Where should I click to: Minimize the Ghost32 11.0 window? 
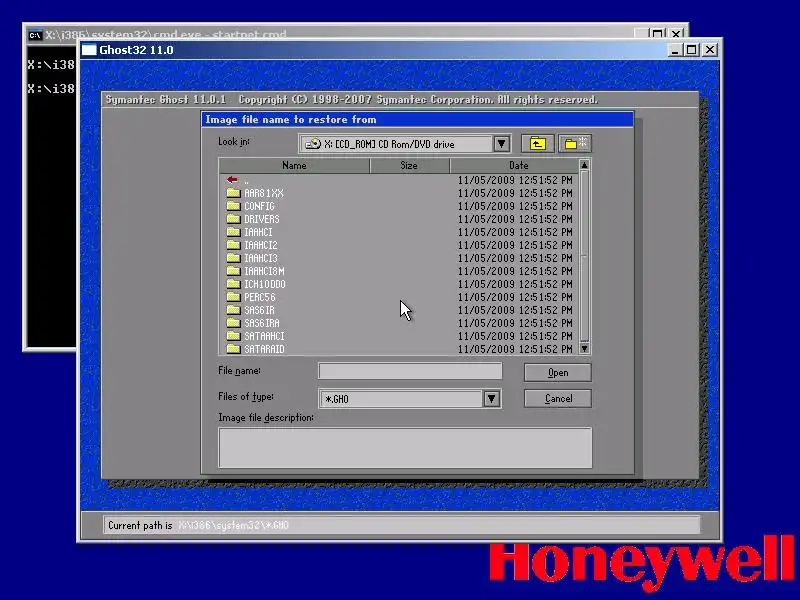pos(675,50)
